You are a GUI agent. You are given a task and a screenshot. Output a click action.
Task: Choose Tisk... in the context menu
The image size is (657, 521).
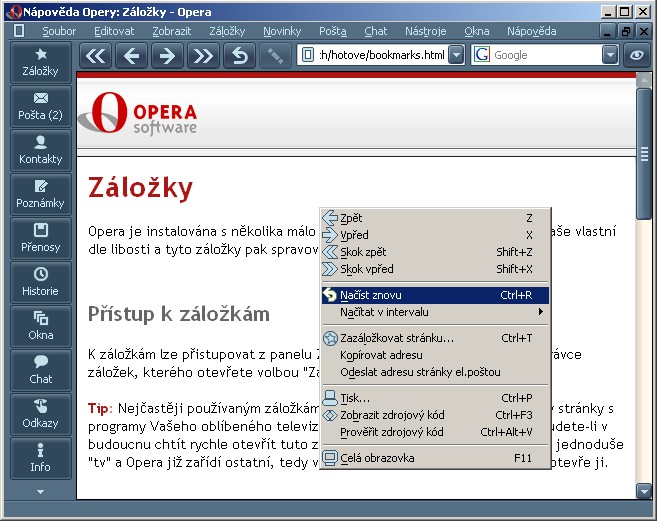tap(435, 398)
